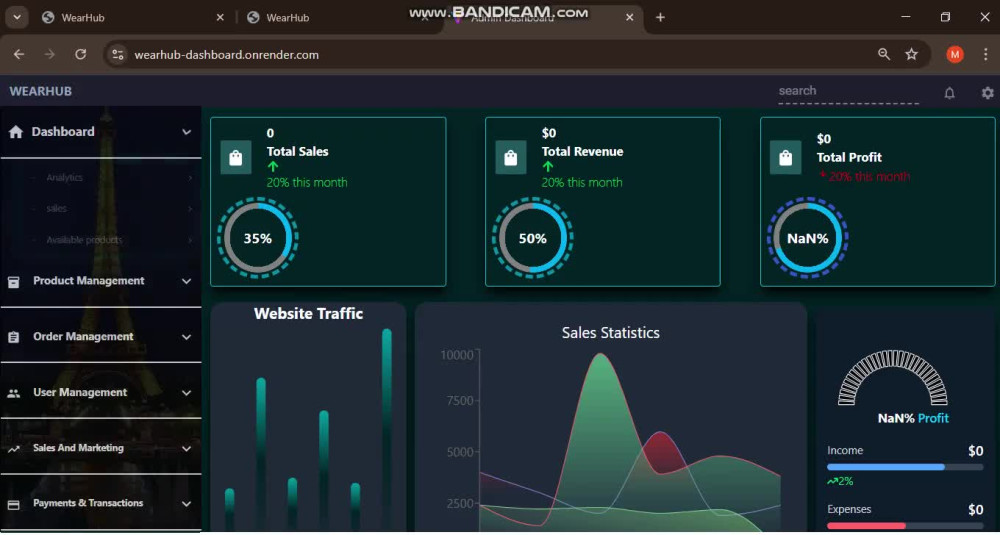
Task: Open the notifications bell icon
Action: [x=950, y=93]
